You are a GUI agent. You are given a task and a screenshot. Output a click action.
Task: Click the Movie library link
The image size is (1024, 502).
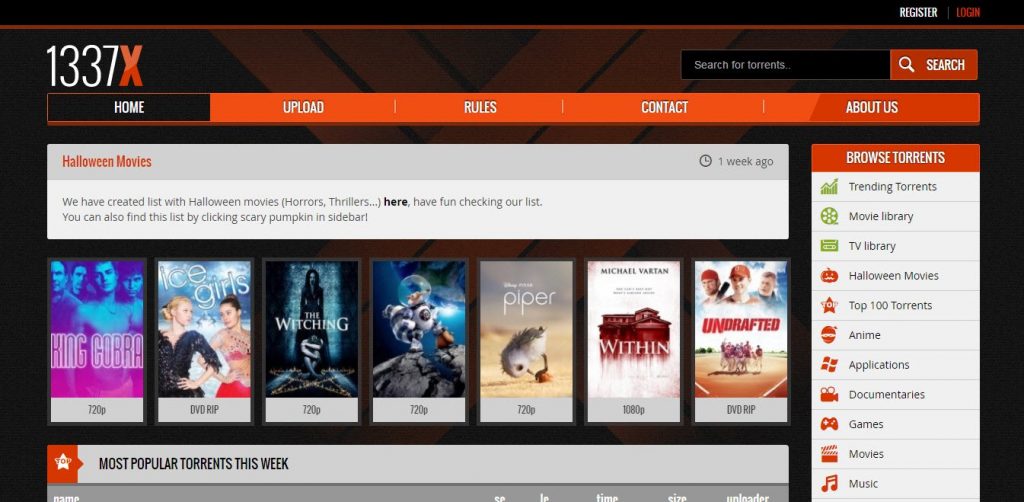tap(881, 216)
